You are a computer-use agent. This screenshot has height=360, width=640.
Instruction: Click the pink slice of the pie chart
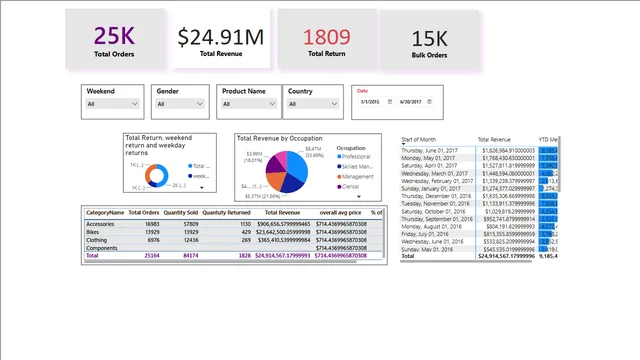coord(281,157)
